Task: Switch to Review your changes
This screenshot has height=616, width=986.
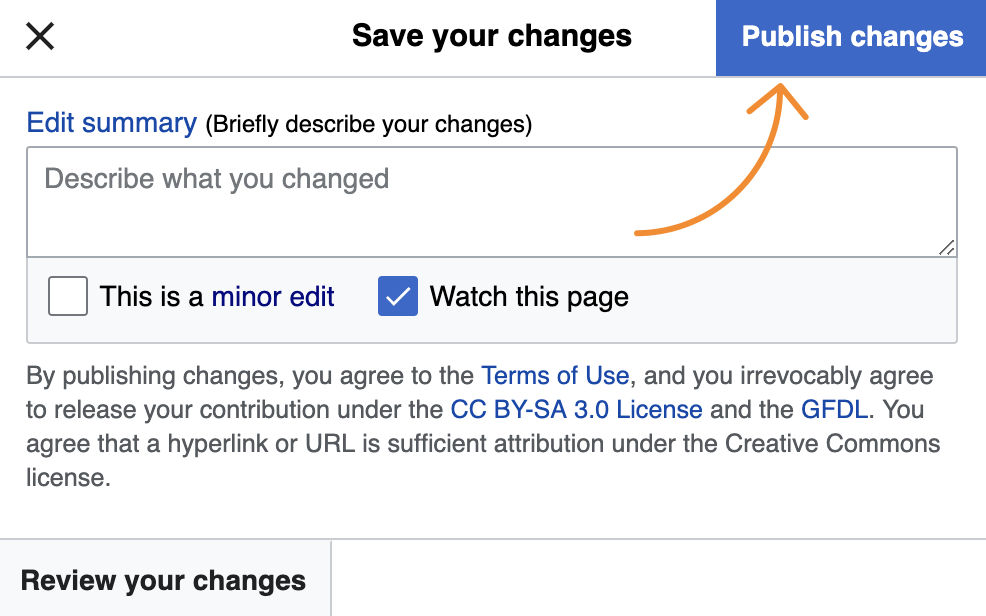Action: coord(164,580)
